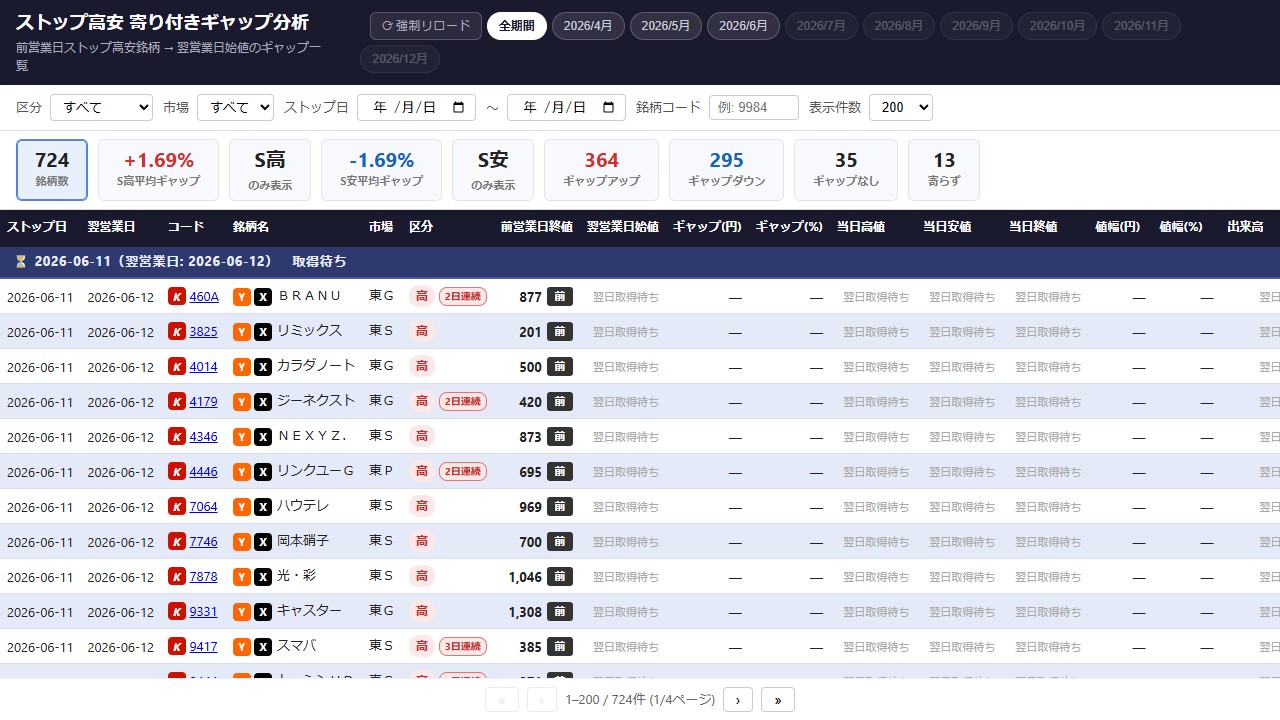Open Yahoo Y icon for BRANU
Image resolution: width=1280 pixels, height=720 pixels.
tap(241, 296)
